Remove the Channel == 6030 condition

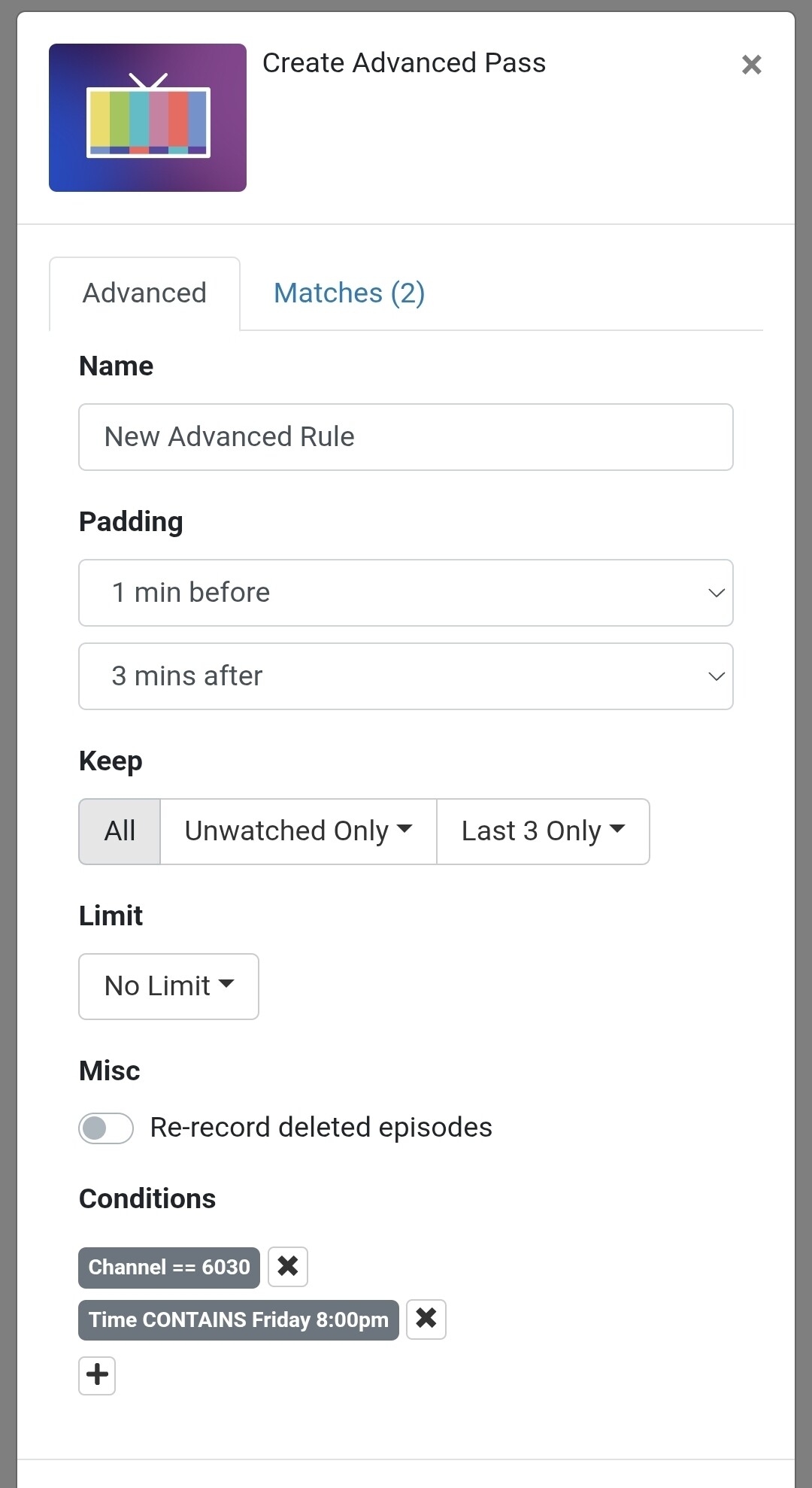[288, 1267]
